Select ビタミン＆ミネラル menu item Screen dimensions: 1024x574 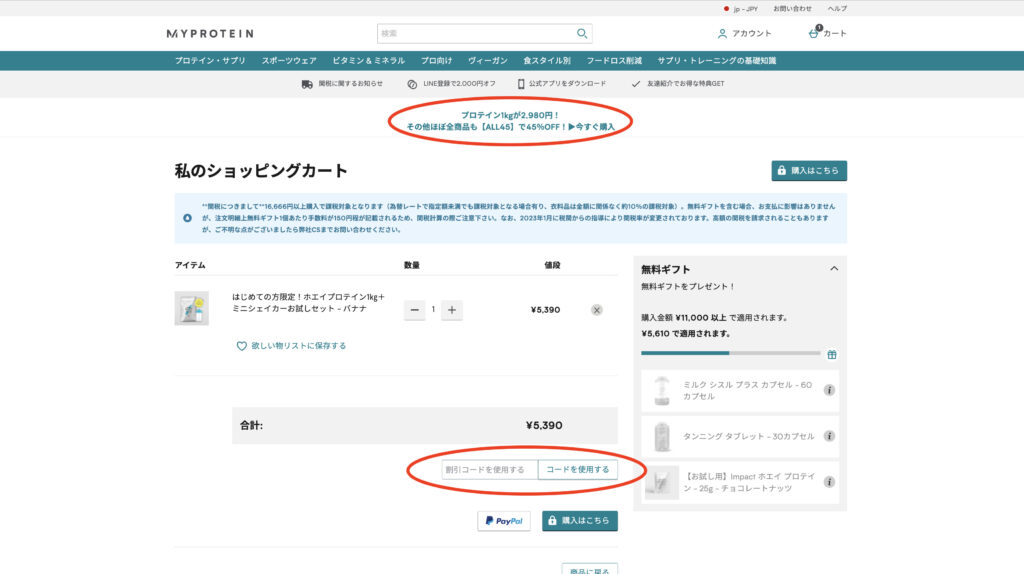point(368,61)
